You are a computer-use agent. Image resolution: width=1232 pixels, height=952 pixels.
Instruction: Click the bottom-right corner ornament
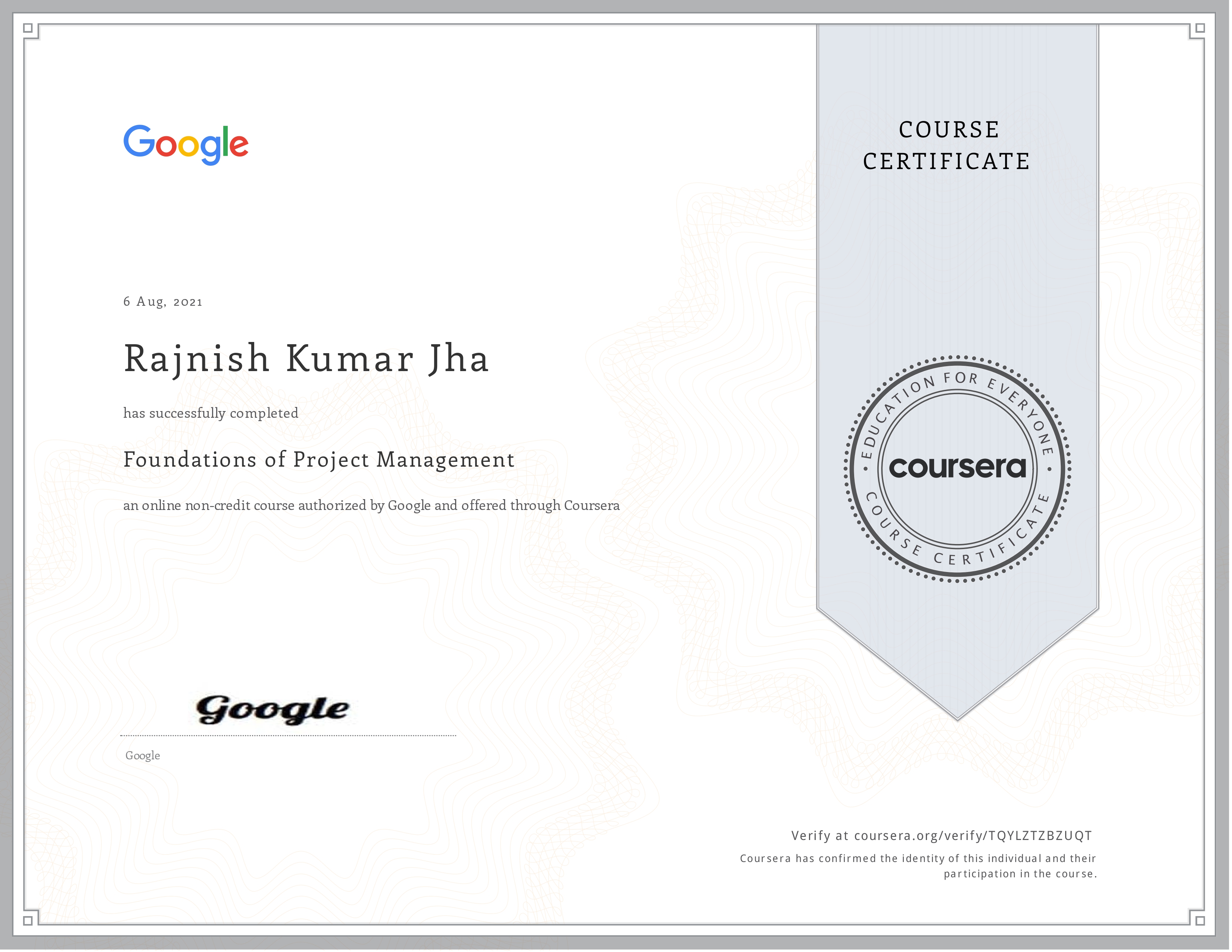pyautogui.click(x=1200, y=920)
